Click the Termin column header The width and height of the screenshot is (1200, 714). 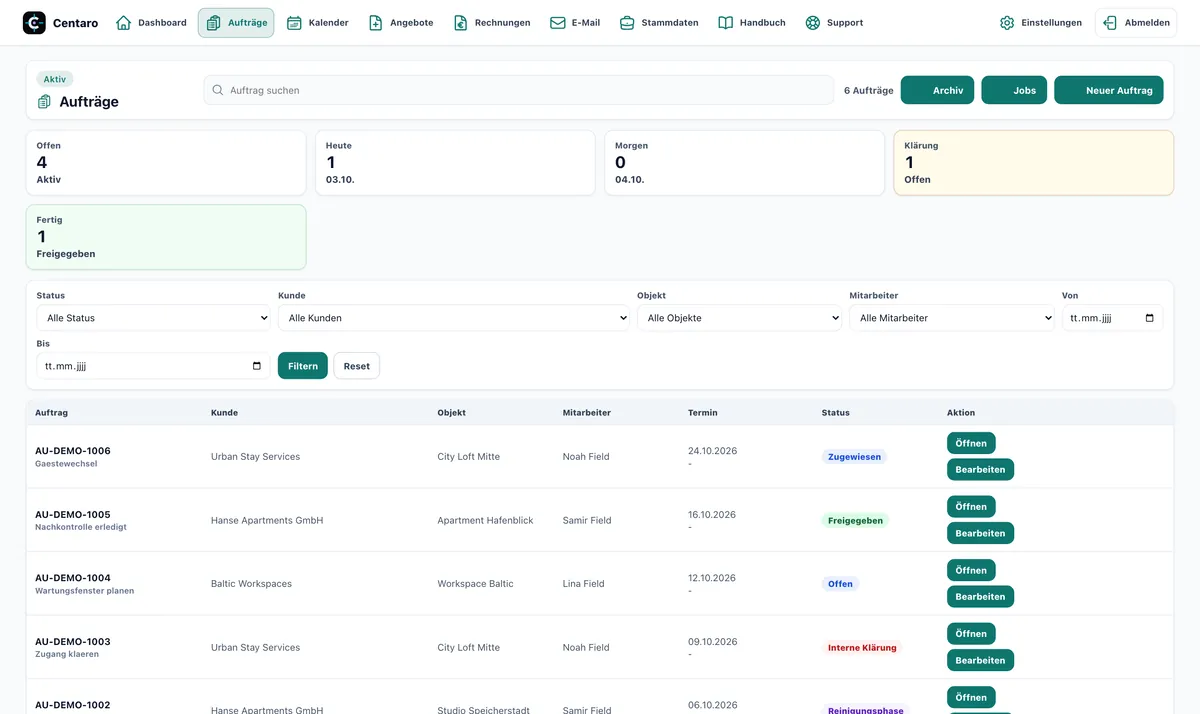point(703,413)
